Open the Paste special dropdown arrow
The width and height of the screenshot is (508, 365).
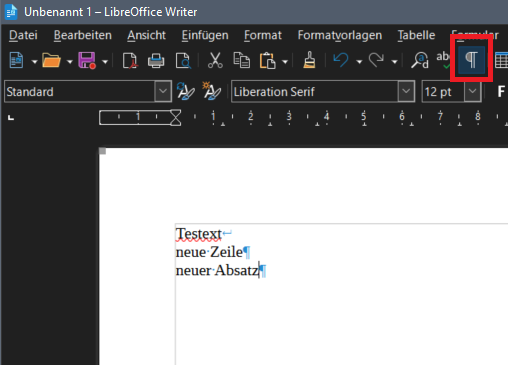pyautogui.click(x=285, y=62)
